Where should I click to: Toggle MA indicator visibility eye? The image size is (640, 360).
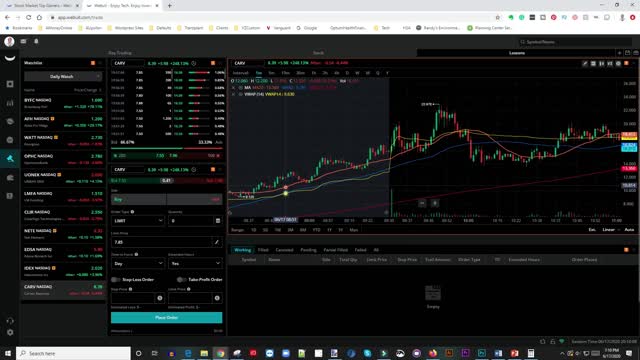click(240, 88)
